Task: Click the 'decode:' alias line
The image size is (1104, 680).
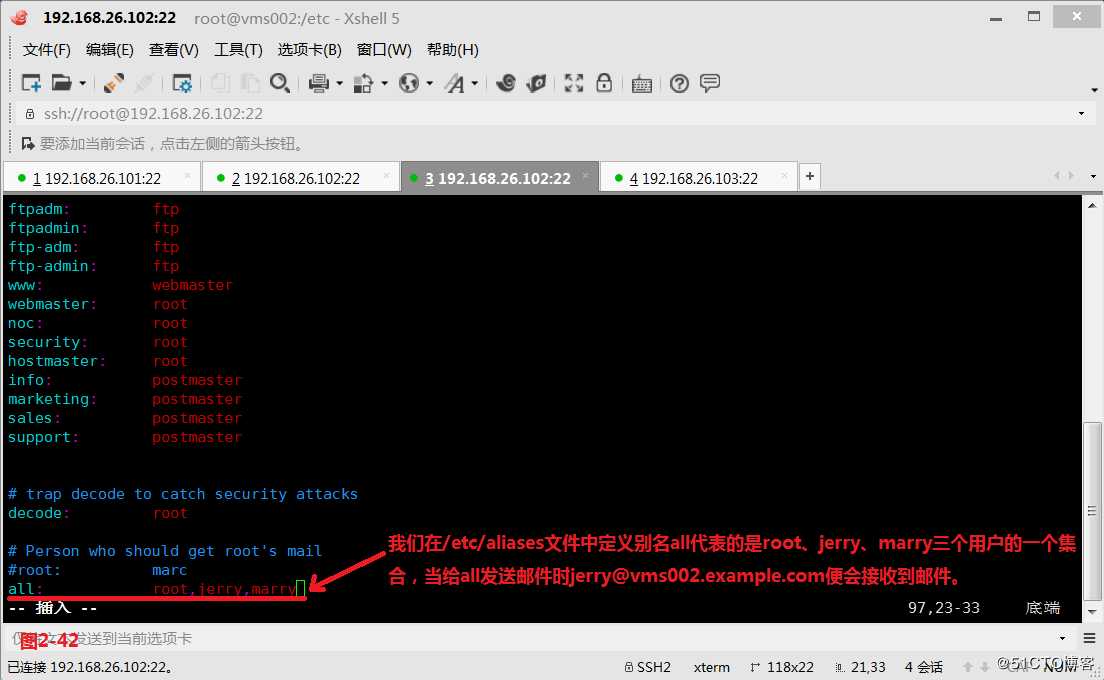Action: click(x=98, y=513)
